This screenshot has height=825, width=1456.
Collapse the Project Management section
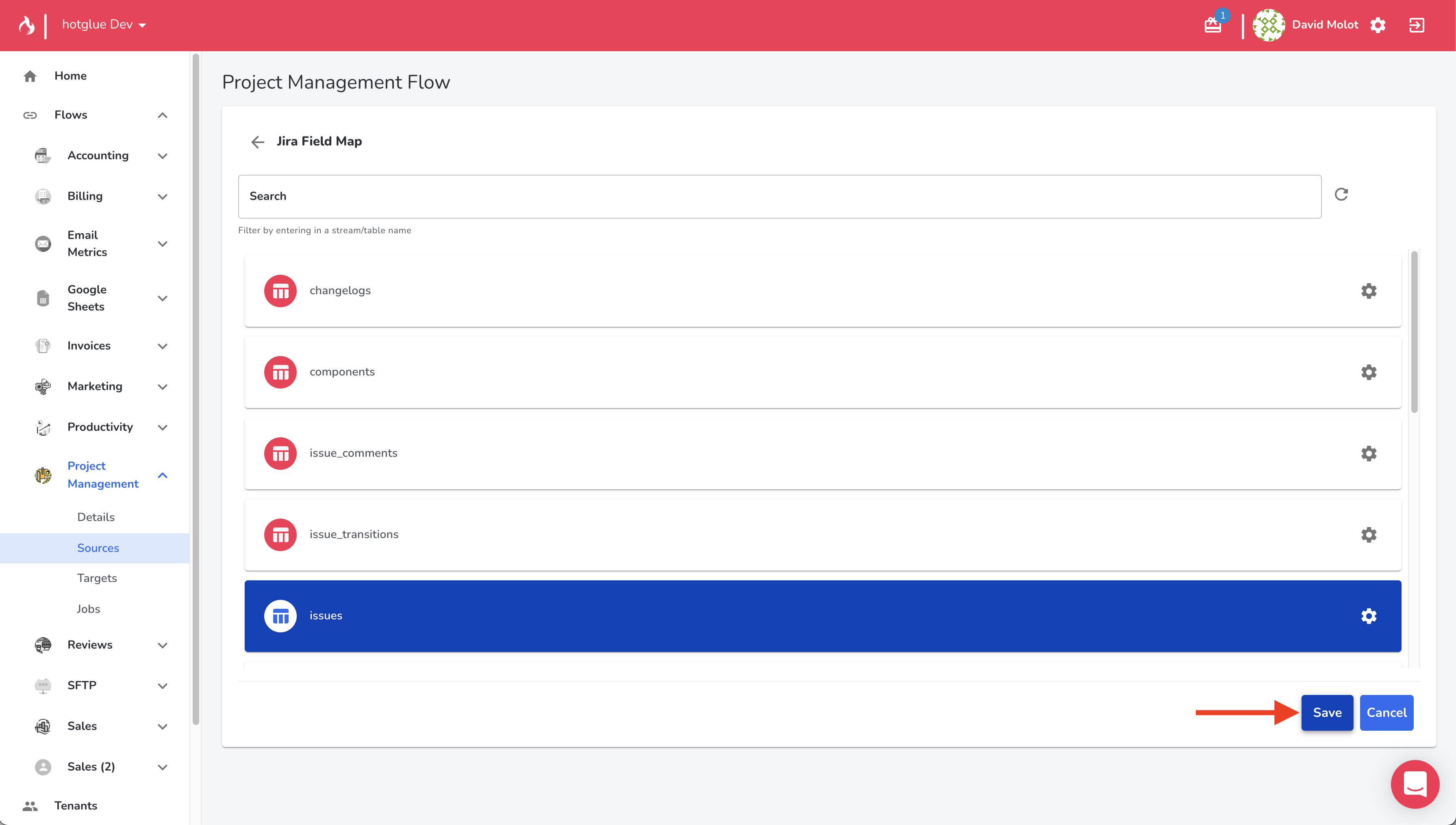(x=163, y=475)
